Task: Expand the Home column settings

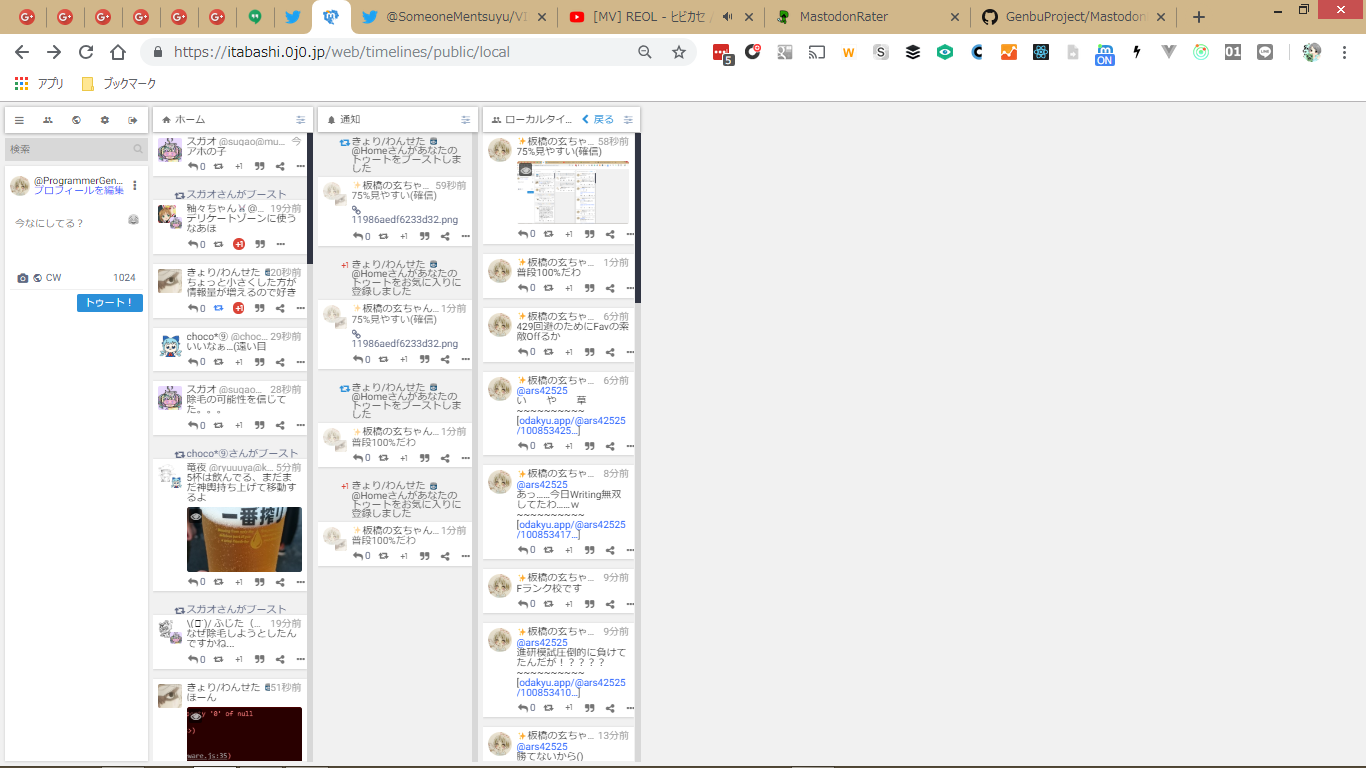Action: (300, 120)
